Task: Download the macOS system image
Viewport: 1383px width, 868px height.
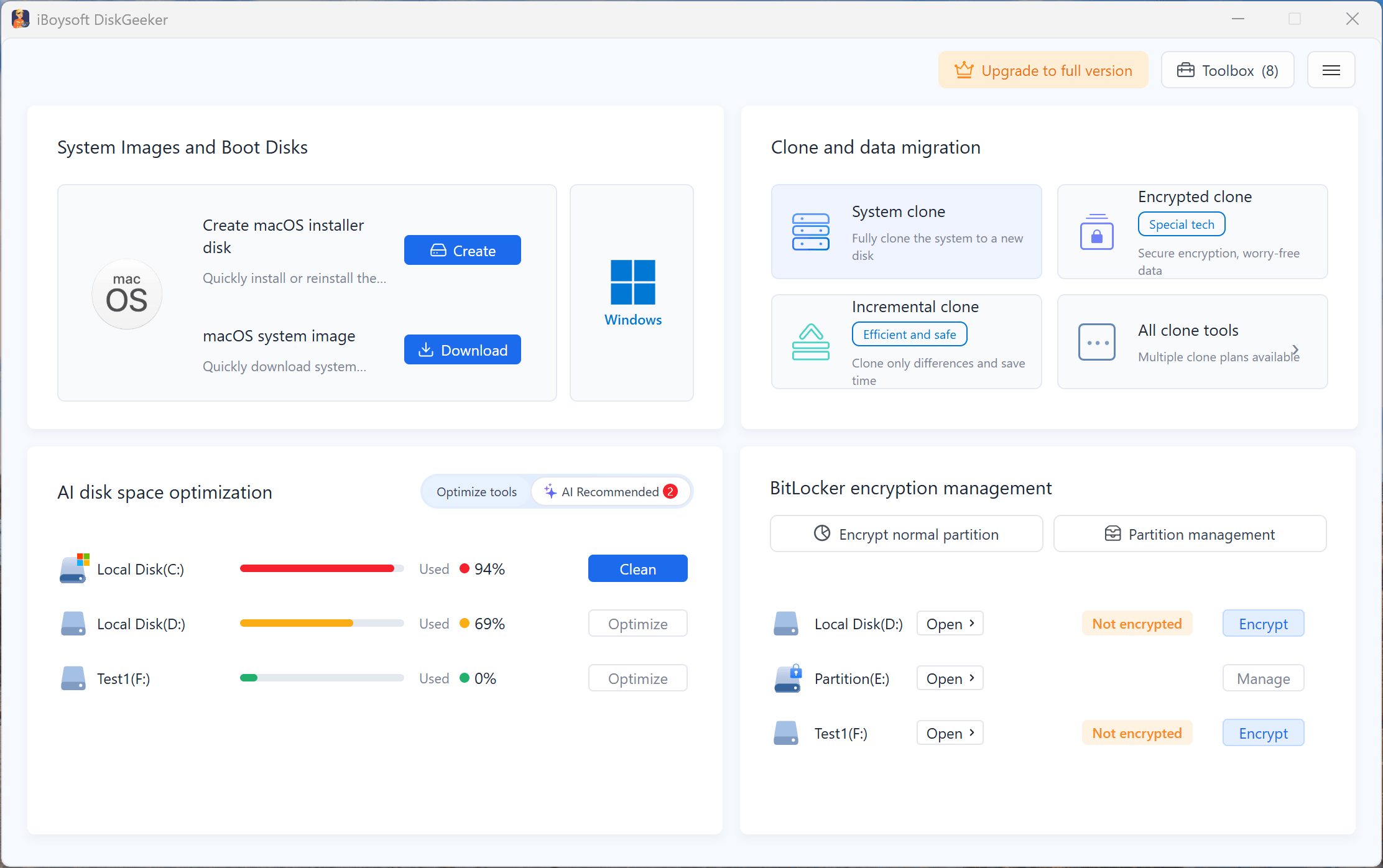Action: click(x=463, y=350)
